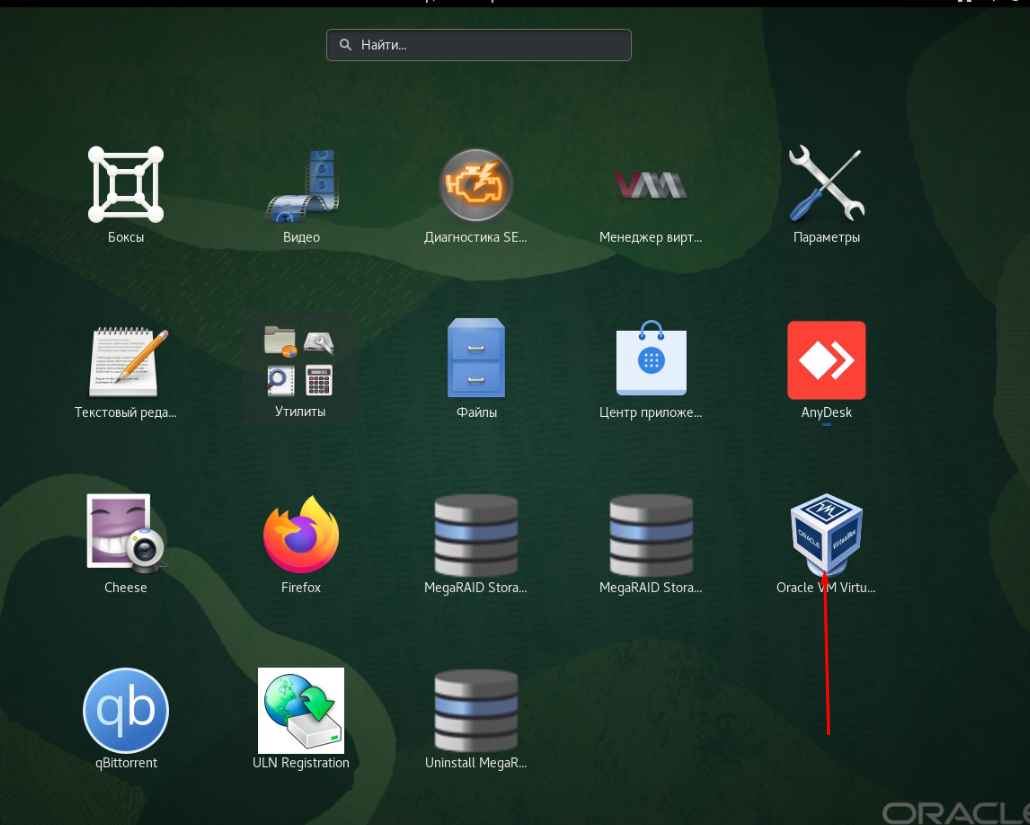This screenshot has height=825, width=1030.
Task: Start Firefox browser
Action: point(301,534)
